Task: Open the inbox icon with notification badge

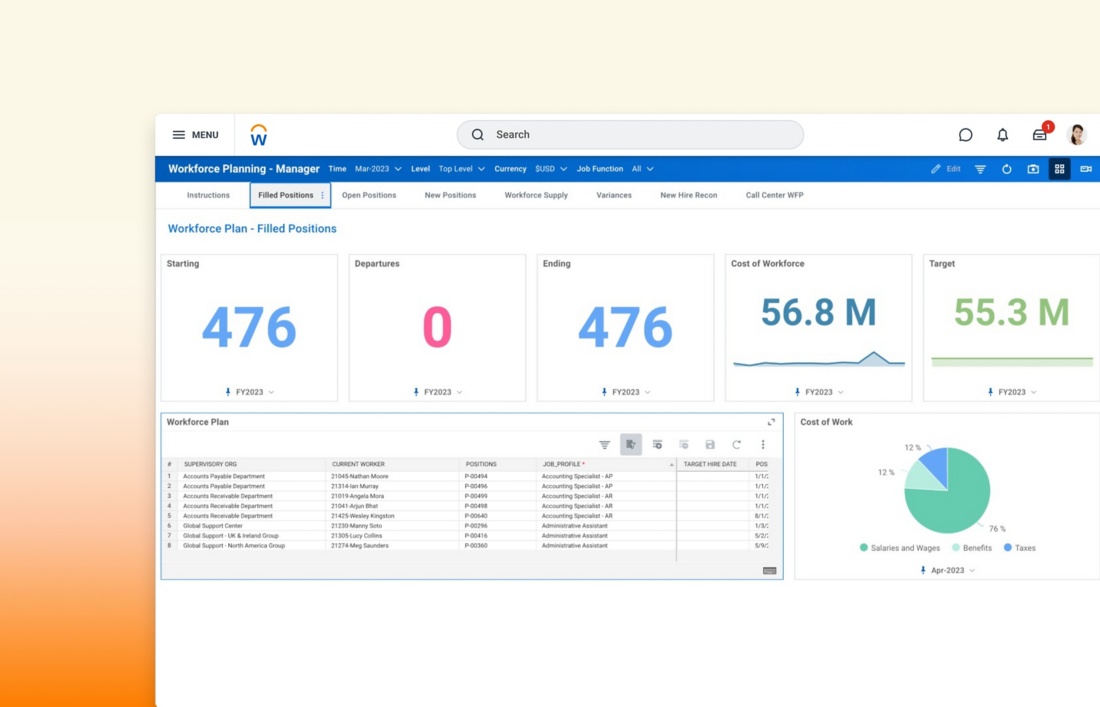Action: coord(1040,135)
